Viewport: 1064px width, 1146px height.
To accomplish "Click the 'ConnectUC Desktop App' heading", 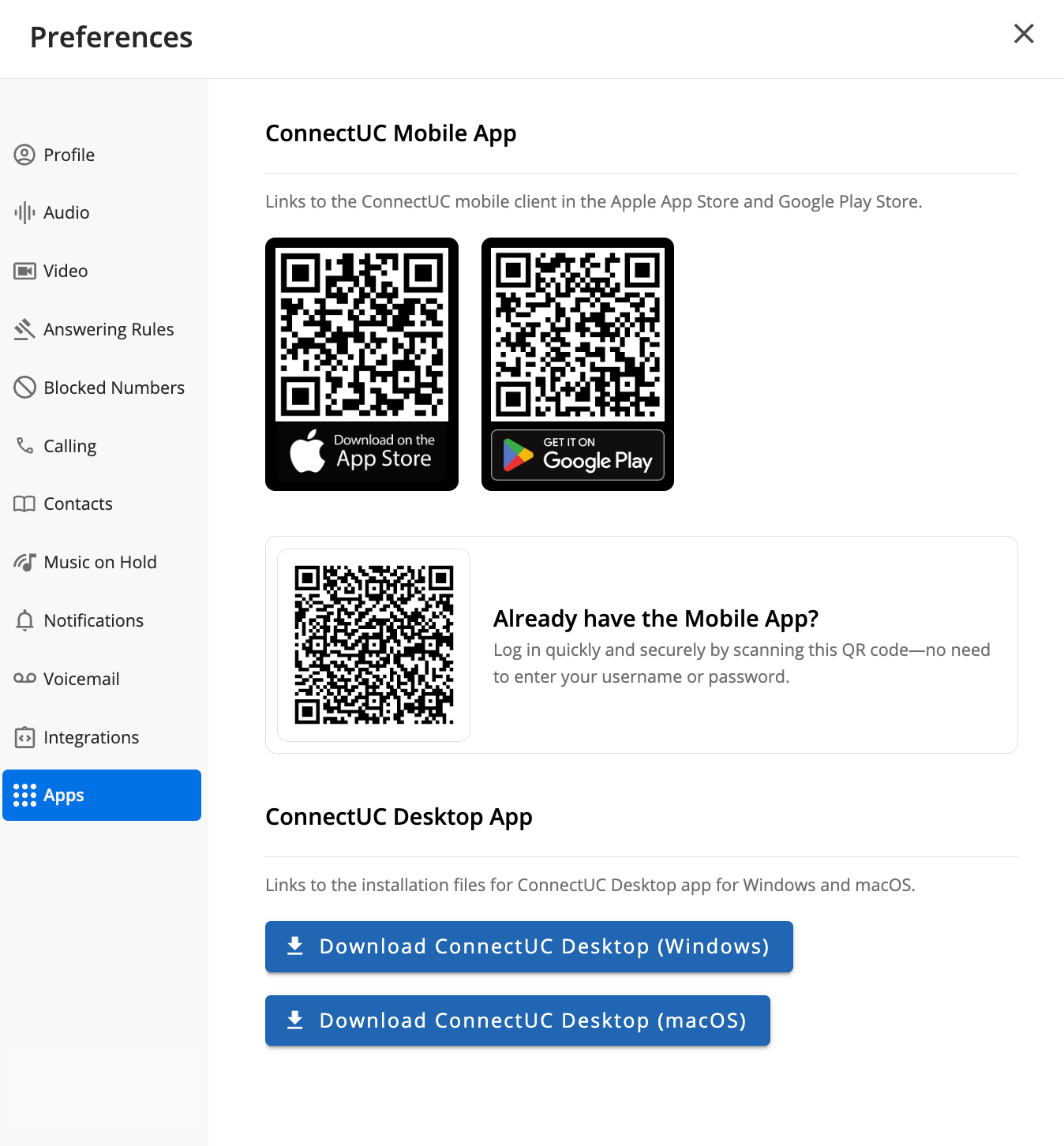I will tap(399, 817).
